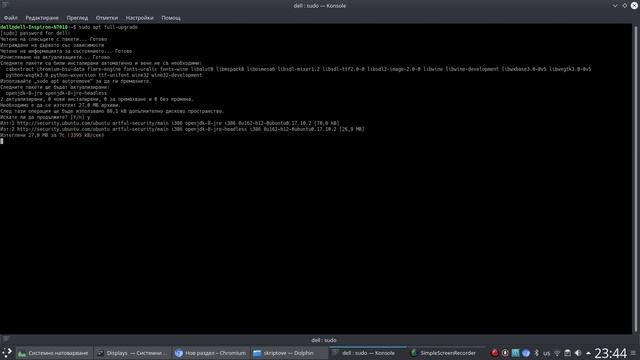Open the Помощ menu
The height and width of the screenshot is (360, 640).
point(171,18)
